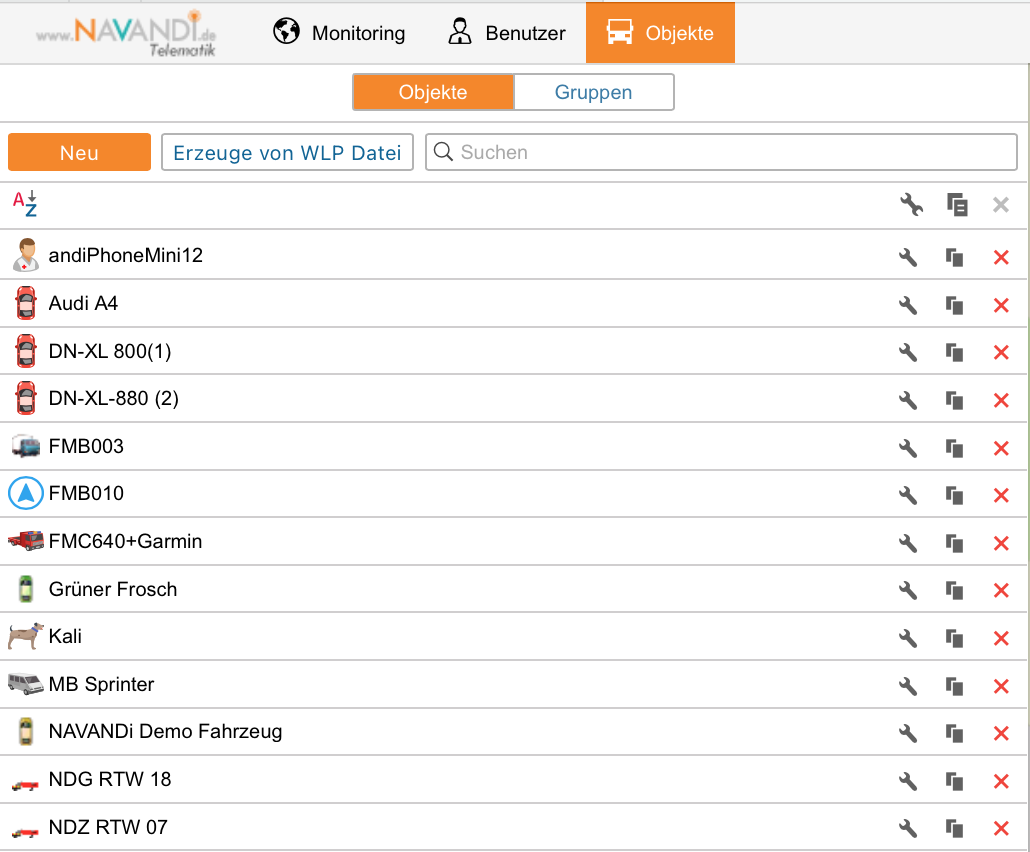Click the NAVANDI Telematik logo
Screen dimensions: 1030x852
click(x=127, y=33)
